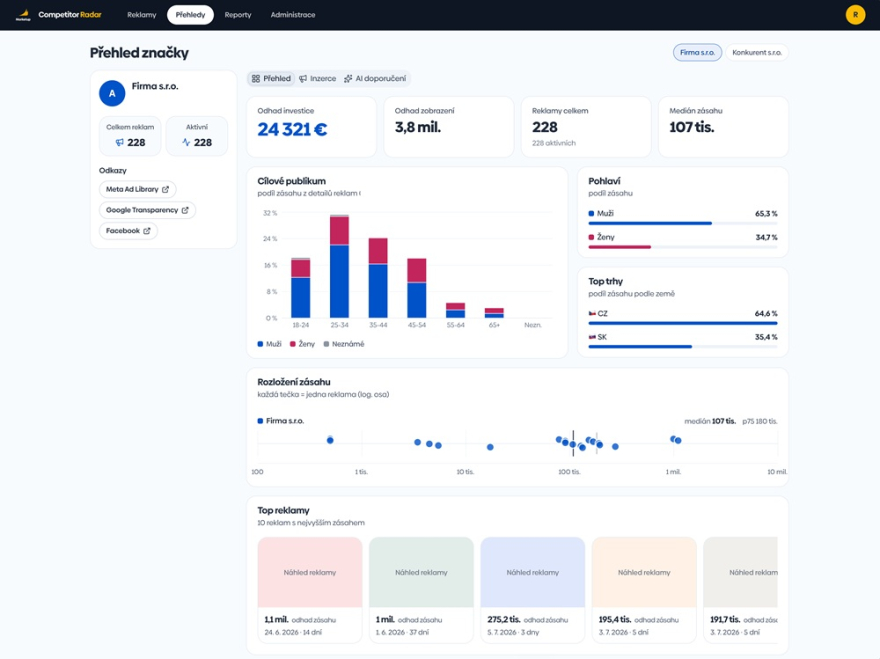
Task: Click the CZ market share bar
Action: coord(682,323)
